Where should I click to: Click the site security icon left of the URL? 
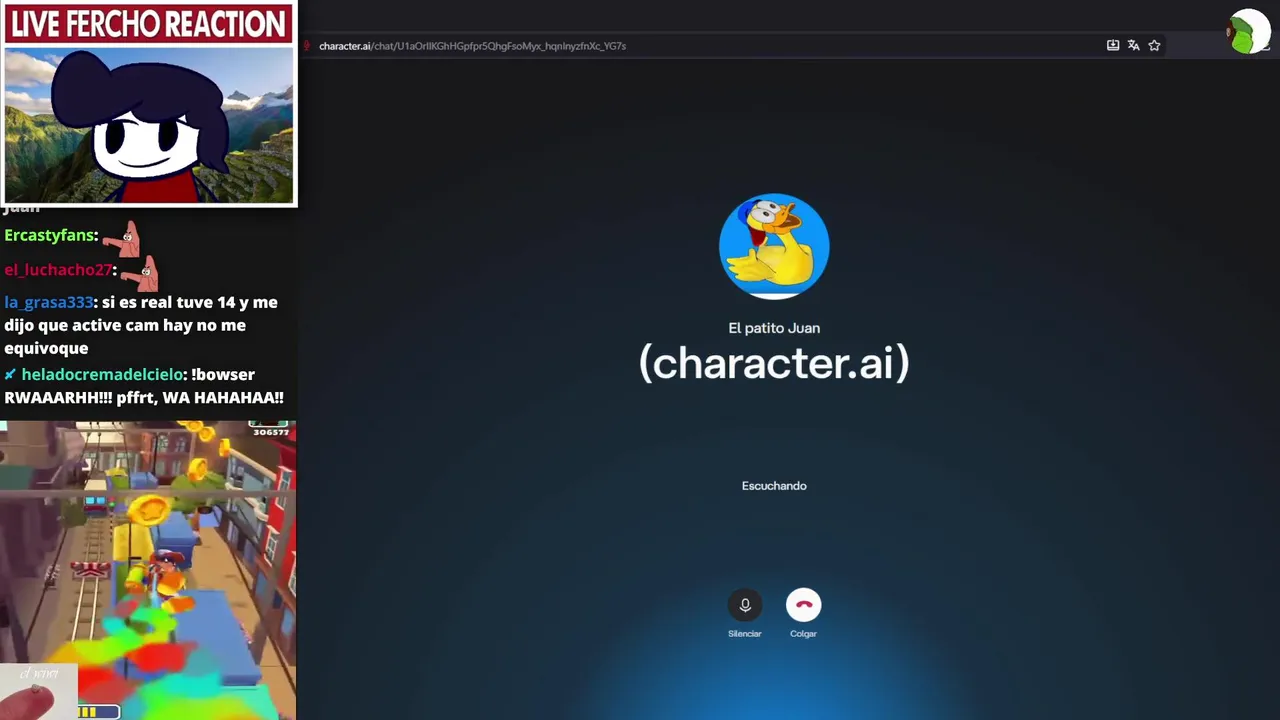[x=307, y=45]
